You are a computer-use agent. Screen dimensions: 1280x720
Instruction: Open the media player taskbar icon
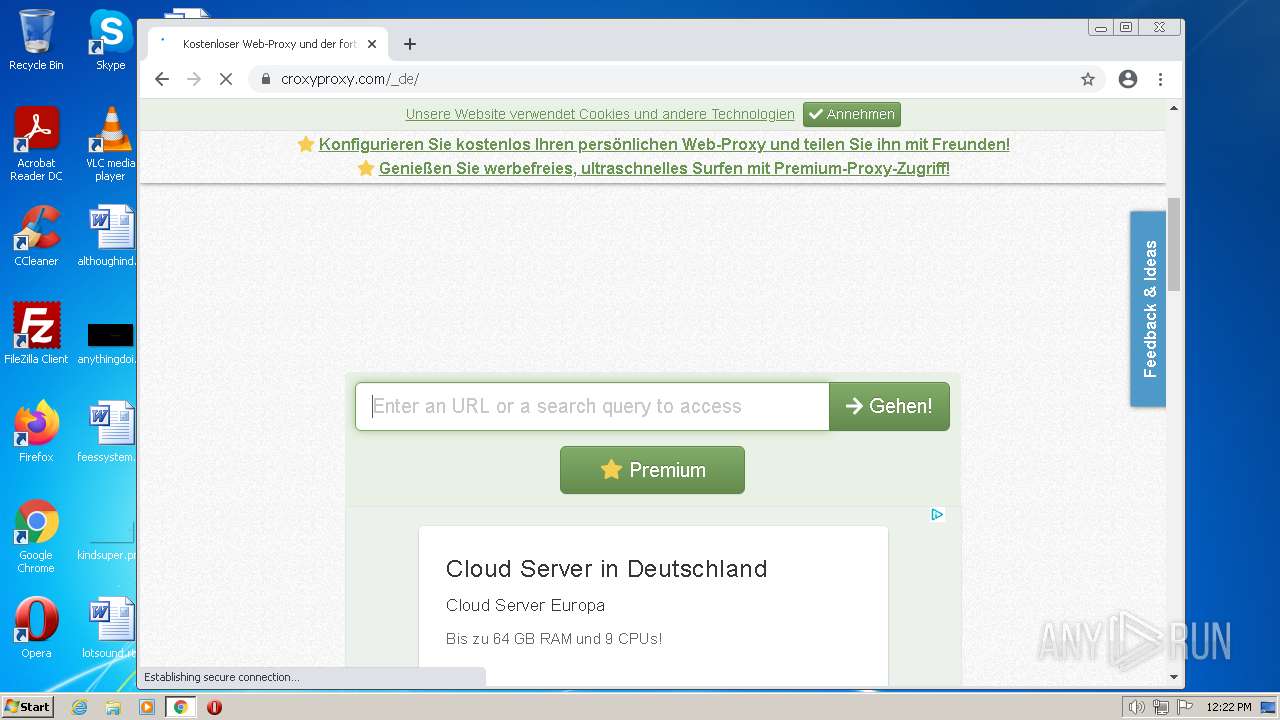[147, 707]
